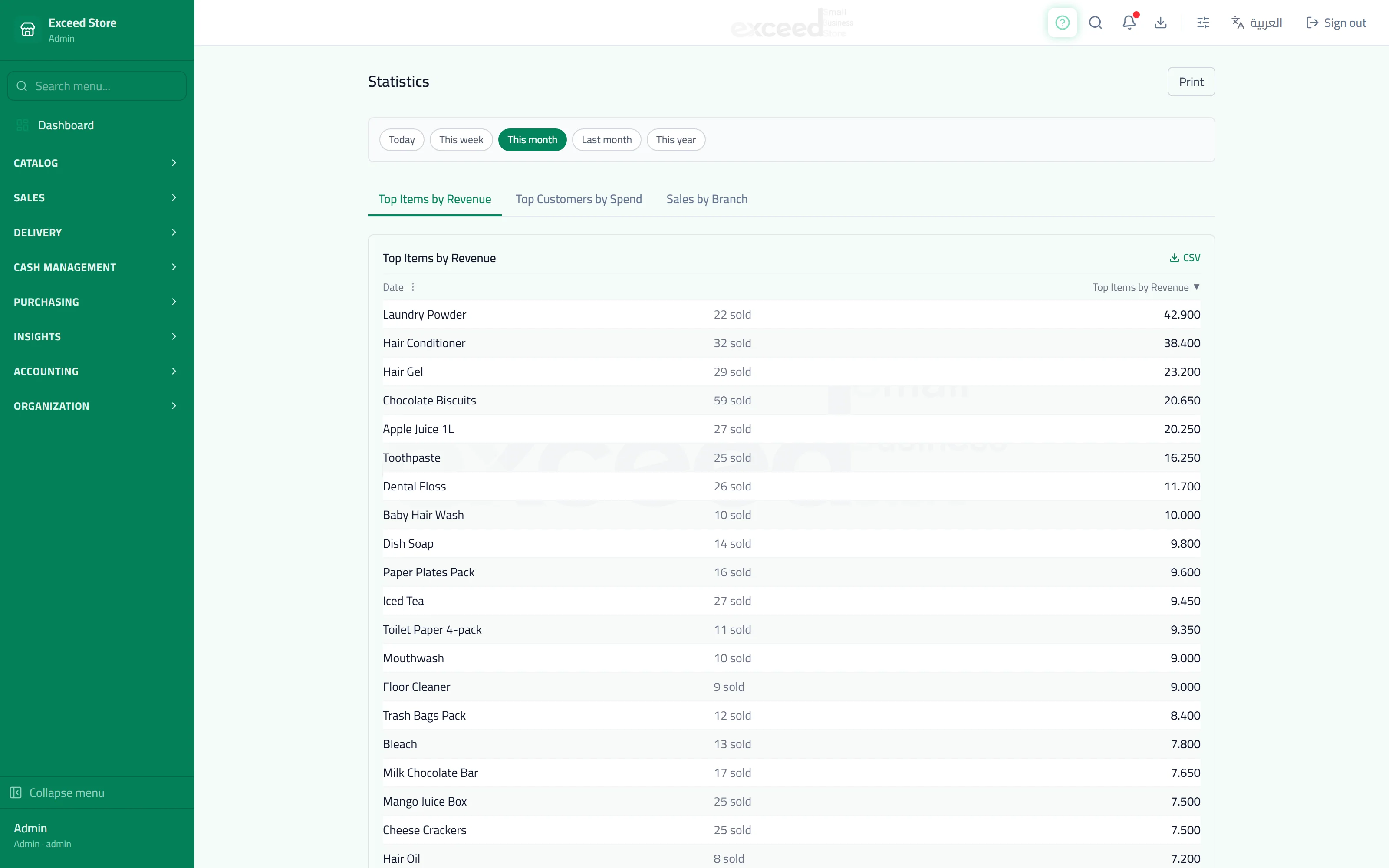The width and height of the screenshot is (1389, 868).
Task: Click the Date column options dots
Action: (413, 287)
